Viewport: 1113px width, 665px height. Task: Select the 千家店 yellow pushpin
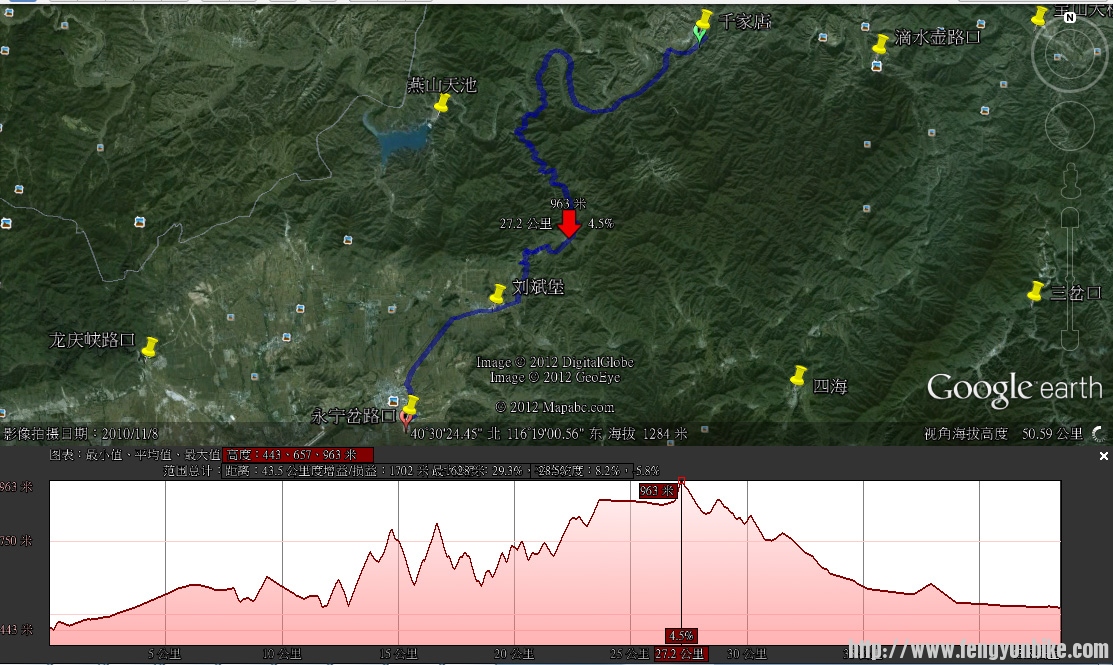(x=705, y=20)
